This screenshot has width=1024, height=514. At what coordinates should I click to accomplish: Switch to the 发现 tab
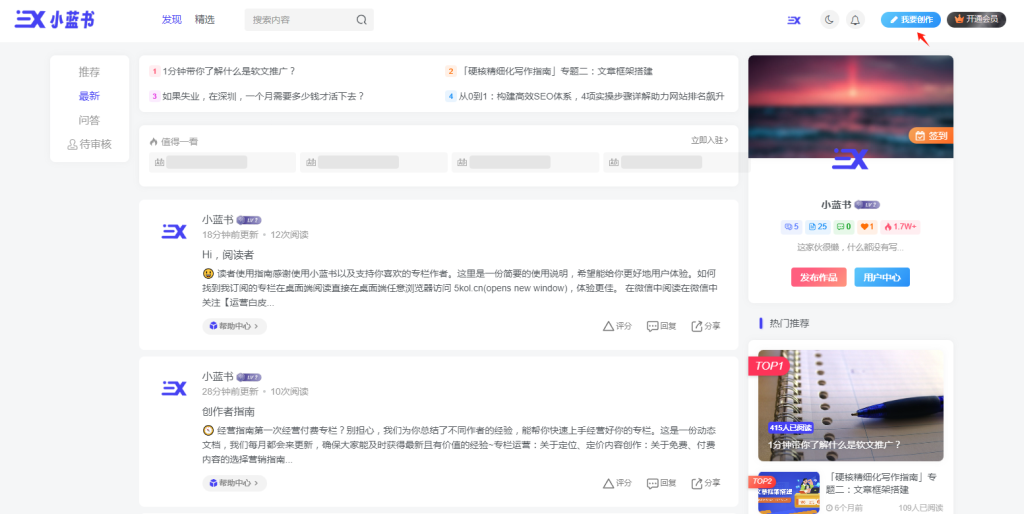pos(172,20)
